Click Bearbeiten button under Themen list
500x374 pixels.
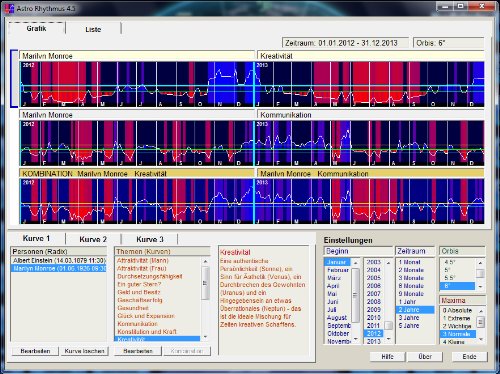click(138, 351)
